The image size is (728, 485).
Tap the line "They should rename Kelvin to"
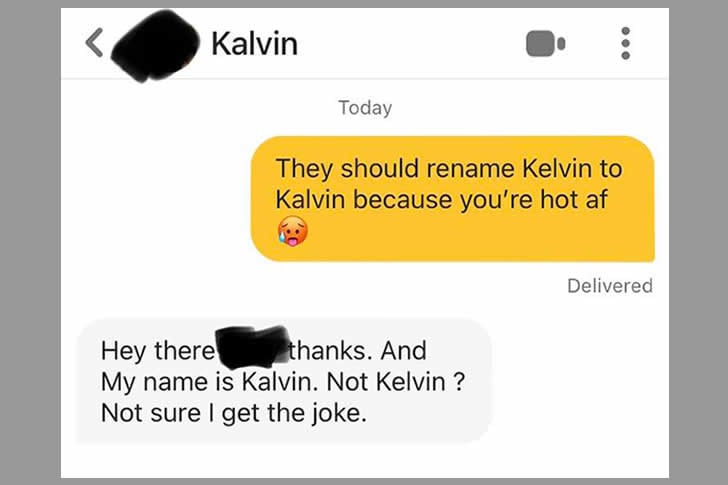448,168
